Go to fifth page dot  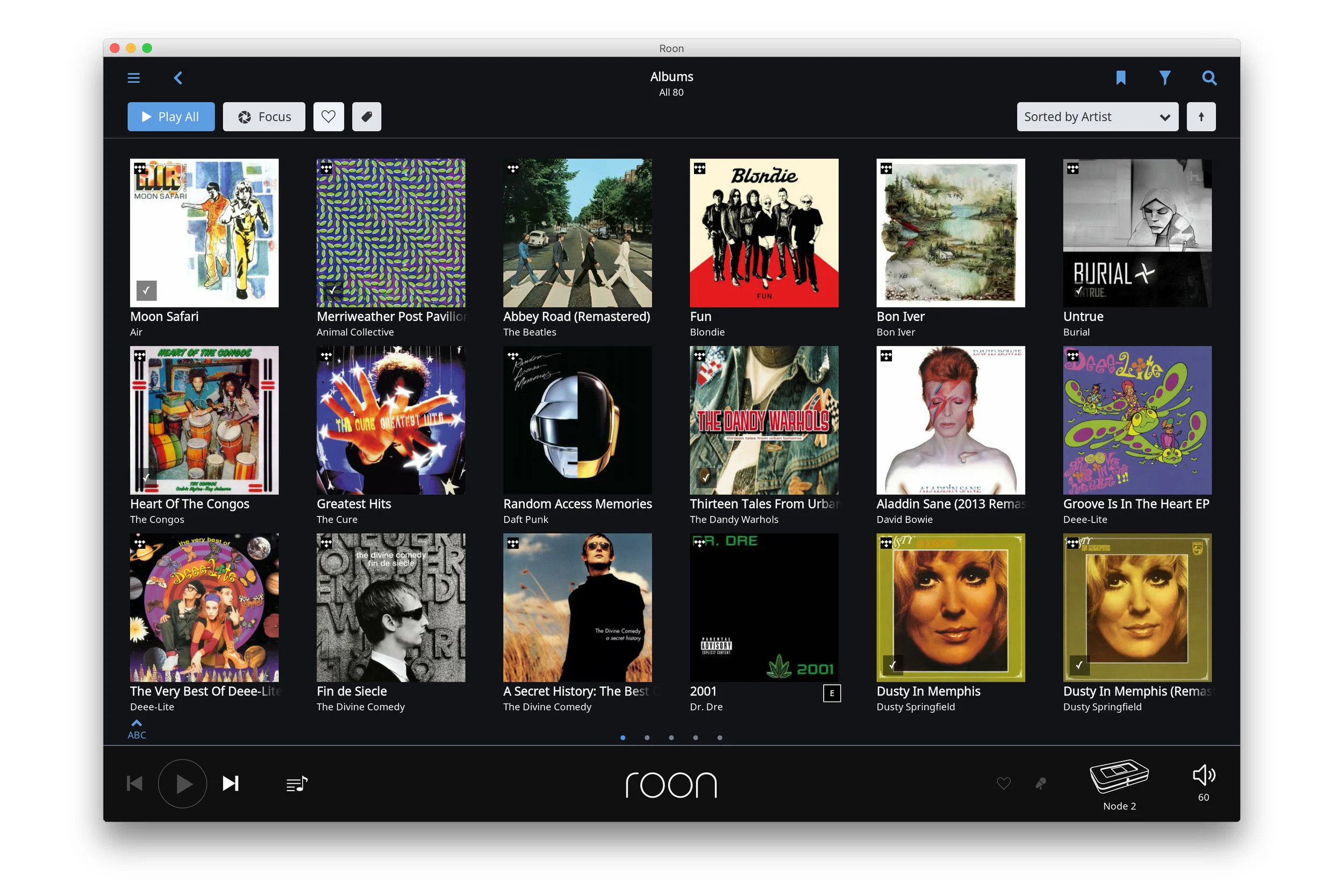coord(720,738)
